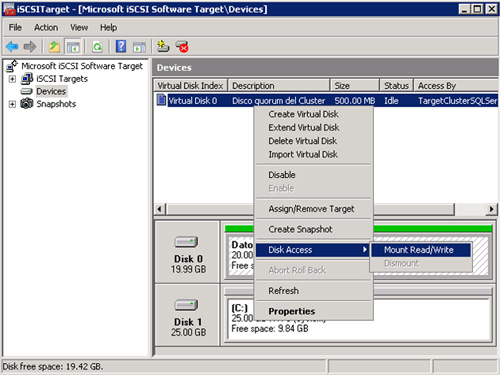500x375 pixels.
Task: Click the Up one level folder icon
Action: pos(54,47)
